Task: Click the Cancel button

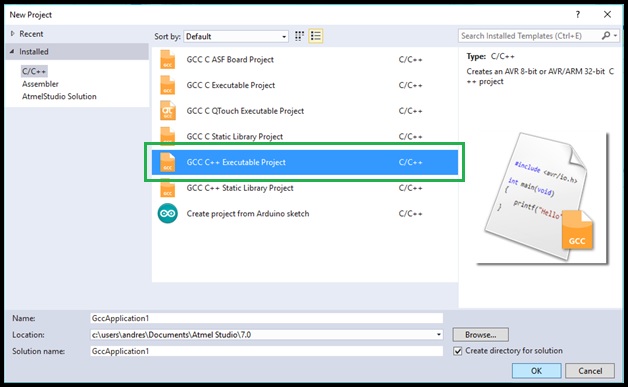Action: click(x=590, y=371)
